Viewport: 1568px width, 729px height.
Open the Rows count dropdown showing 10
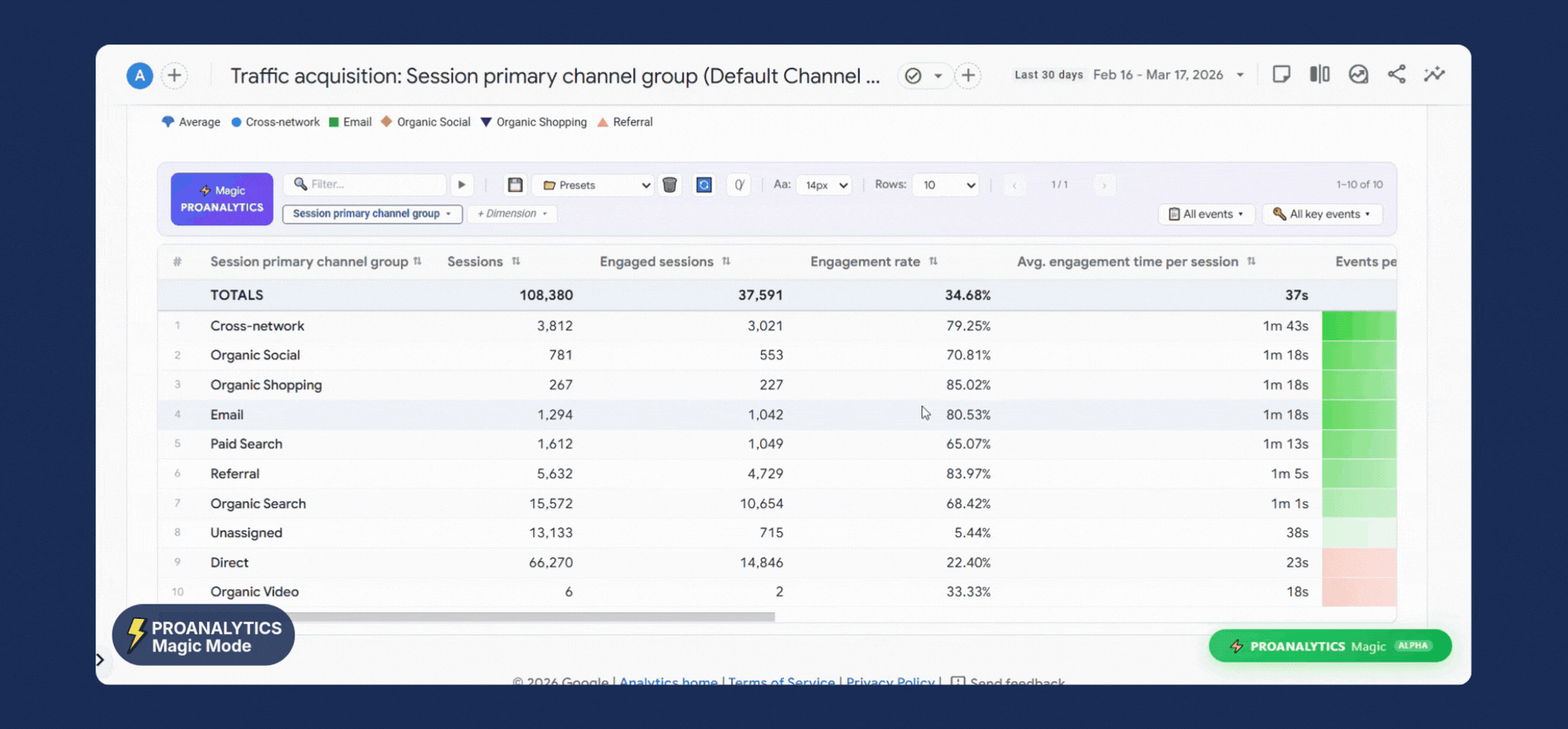946,185
